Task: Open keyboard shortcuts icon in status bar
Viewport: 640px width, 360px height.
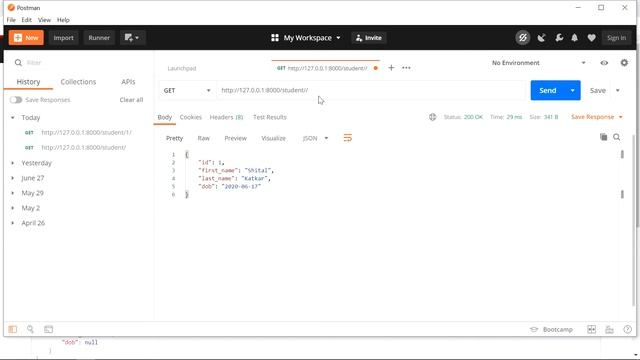Action: point(609,329)
